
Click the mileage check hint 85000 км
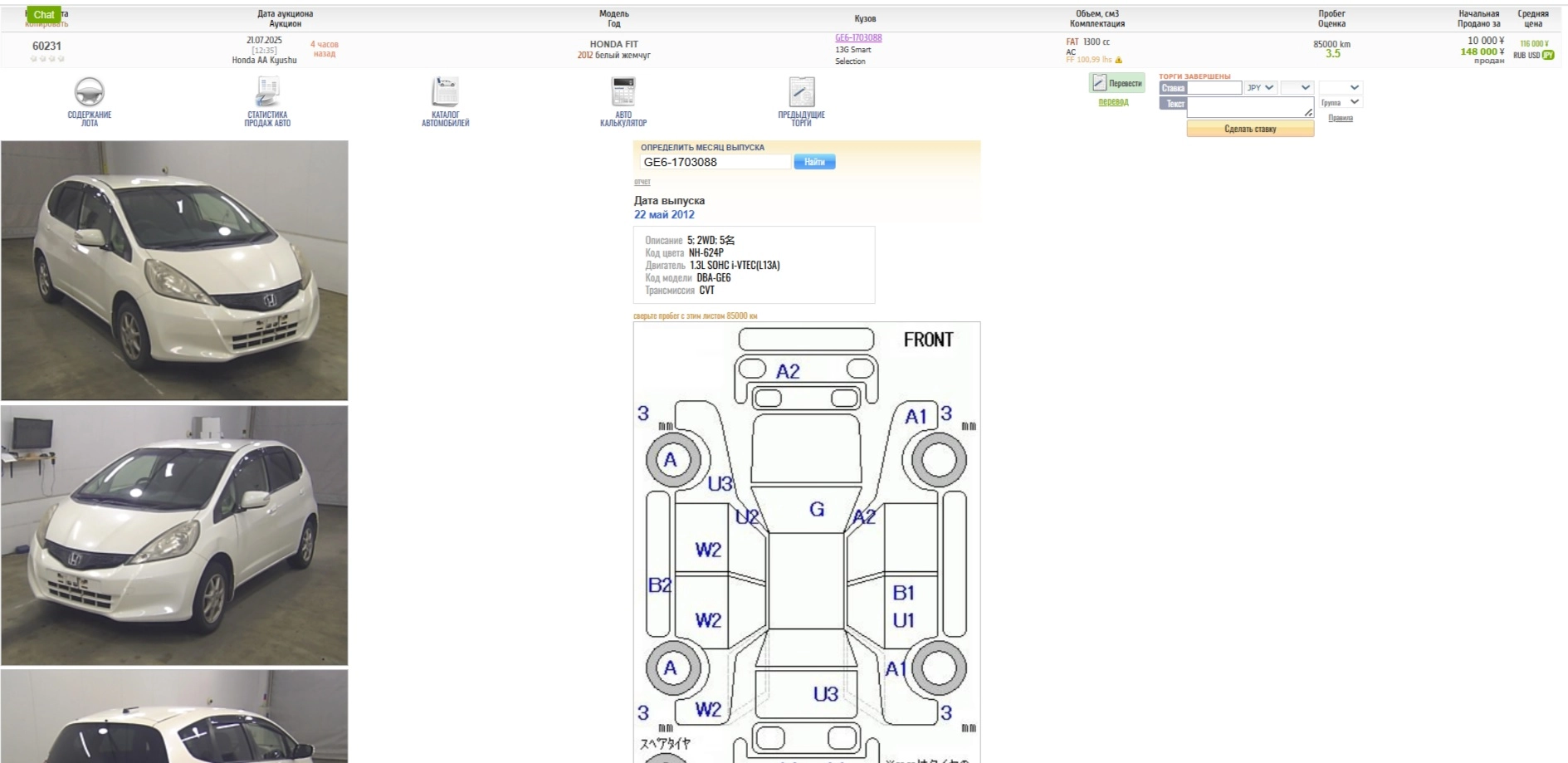coord(695,316)
